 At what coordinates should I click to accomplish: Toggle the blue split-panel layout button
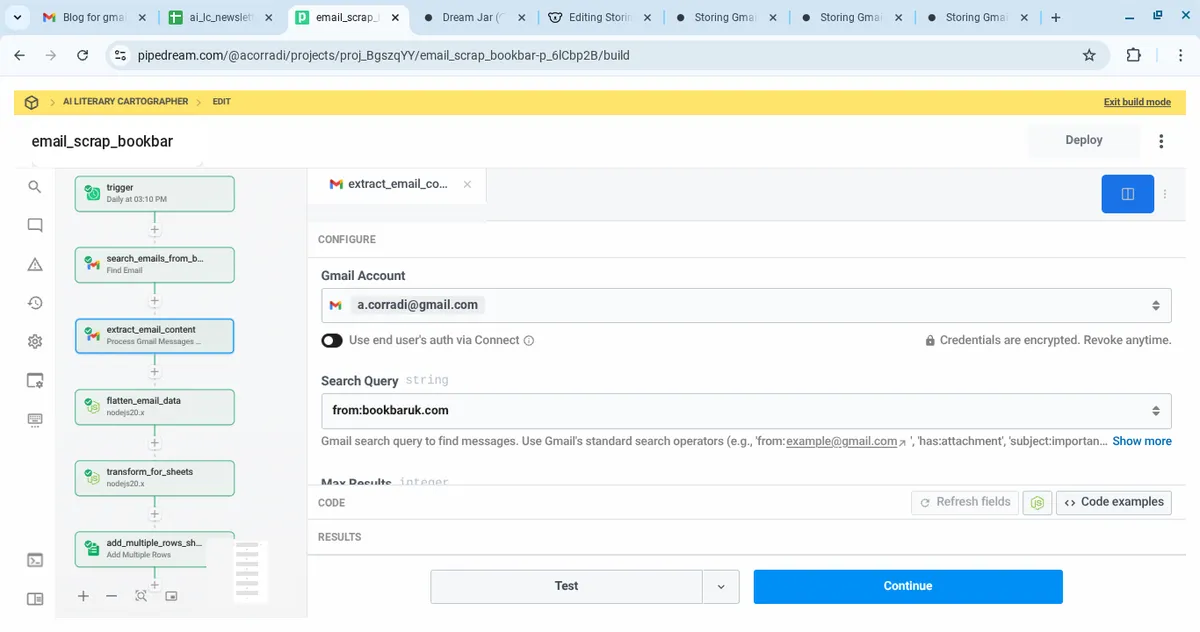point(1127,194)
